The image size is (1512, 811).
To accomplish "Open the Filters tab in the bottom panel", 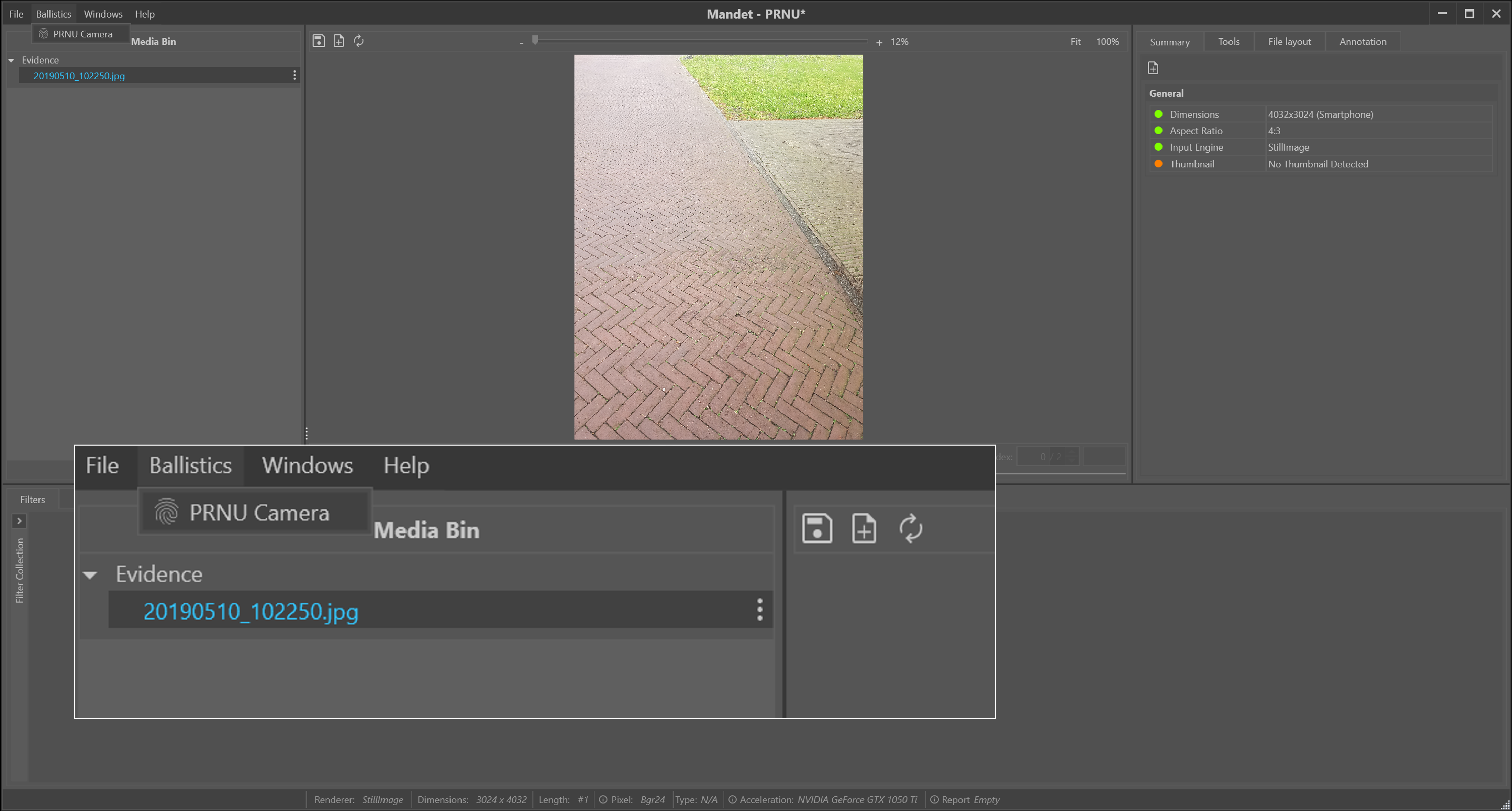I will (x=33, y=500).
